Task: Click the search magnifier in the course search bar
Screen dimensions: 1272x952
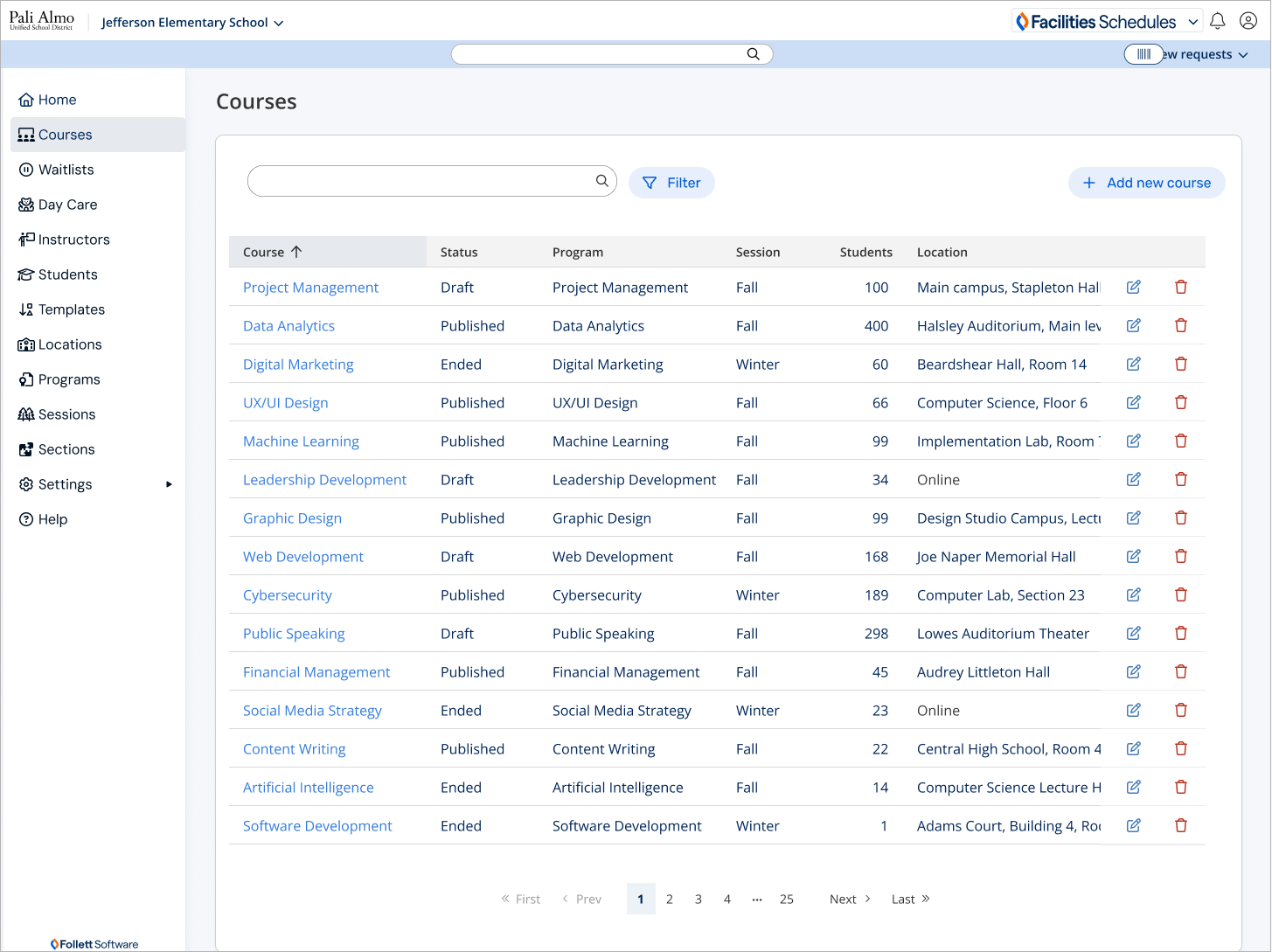Action: (x=601, y=181)
